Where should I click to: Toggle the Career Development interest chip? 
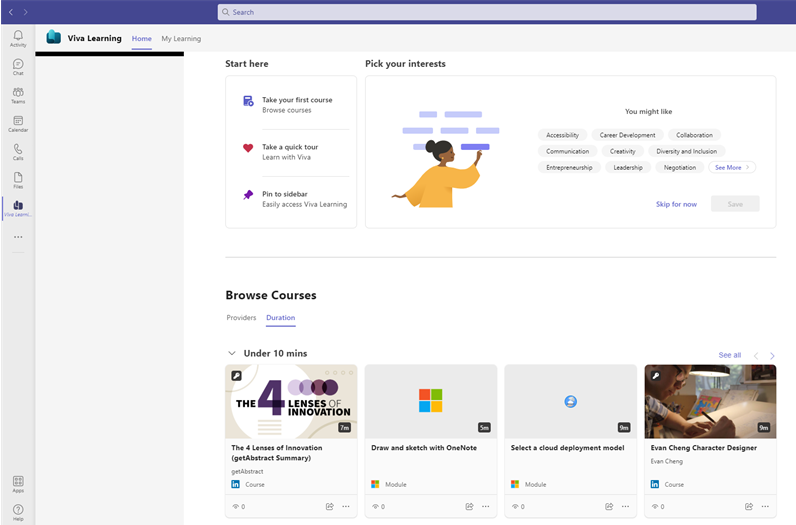(627, 135)
